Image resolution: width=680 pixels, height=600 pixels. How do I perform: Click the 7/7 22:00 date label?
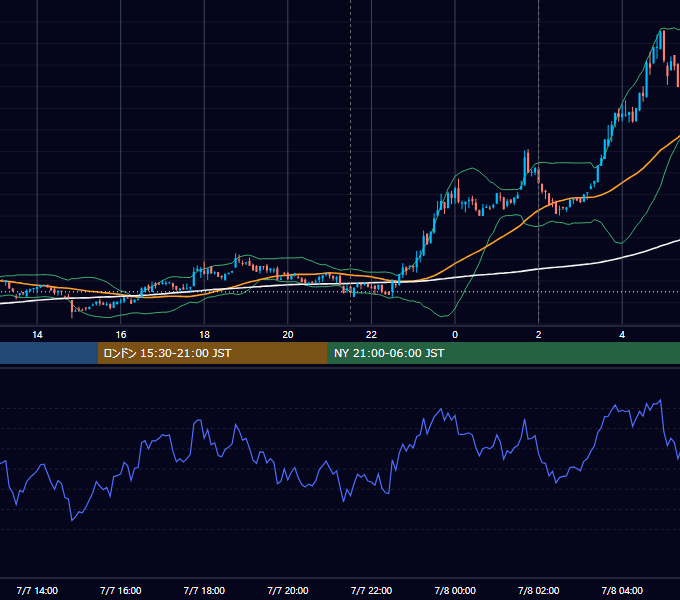click(371, 590)
